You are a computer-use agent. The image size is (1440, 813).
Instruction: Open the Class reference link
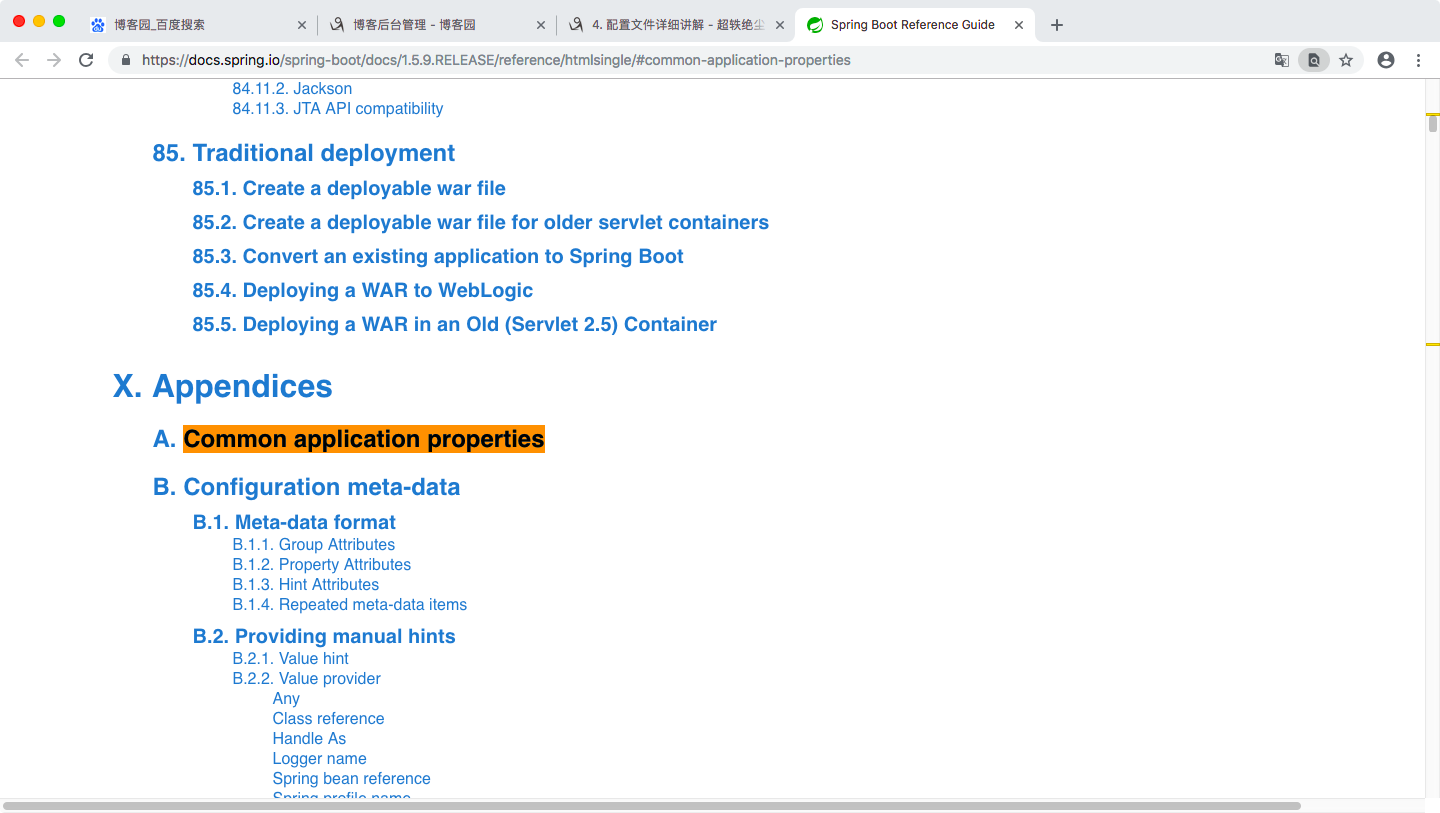pyautogui.click(x=328, y=719)
